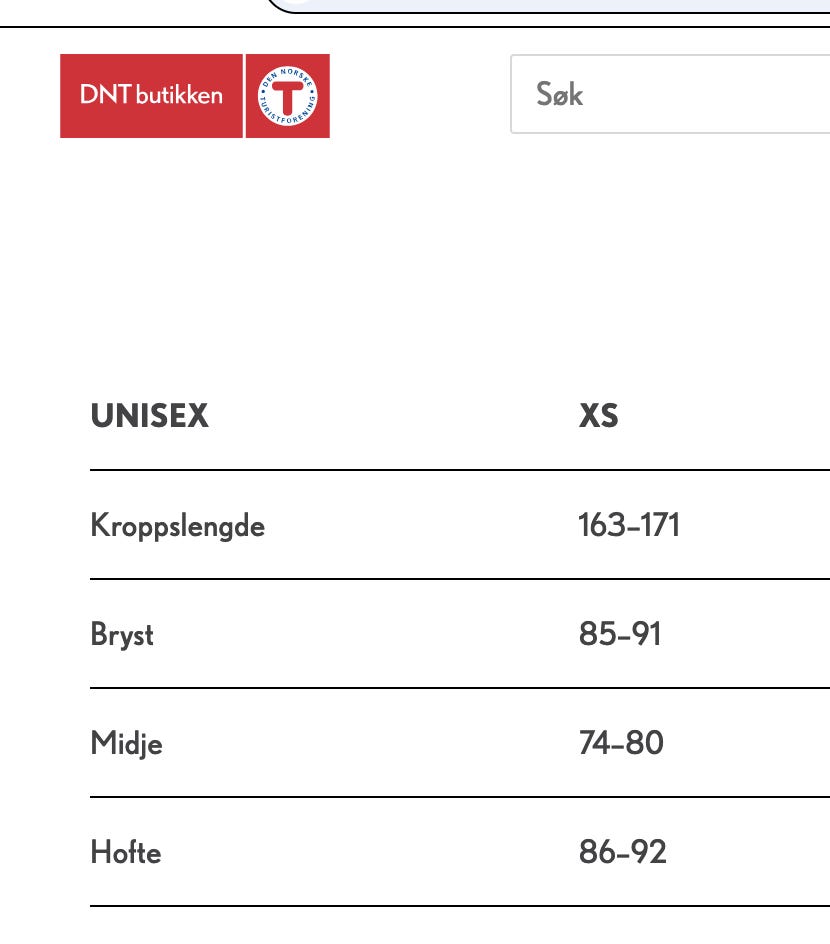This screenshot has height=944, width=830.
Task: Select the Hofte row label
Action: click(126, 852)
